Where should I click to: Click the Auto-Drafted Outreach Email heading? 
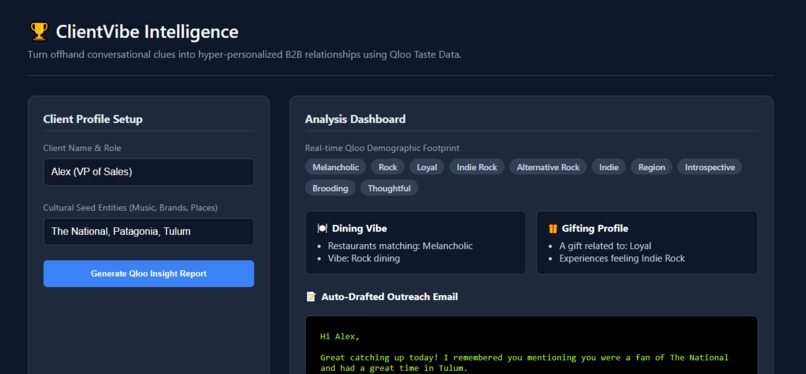[390, 296]
